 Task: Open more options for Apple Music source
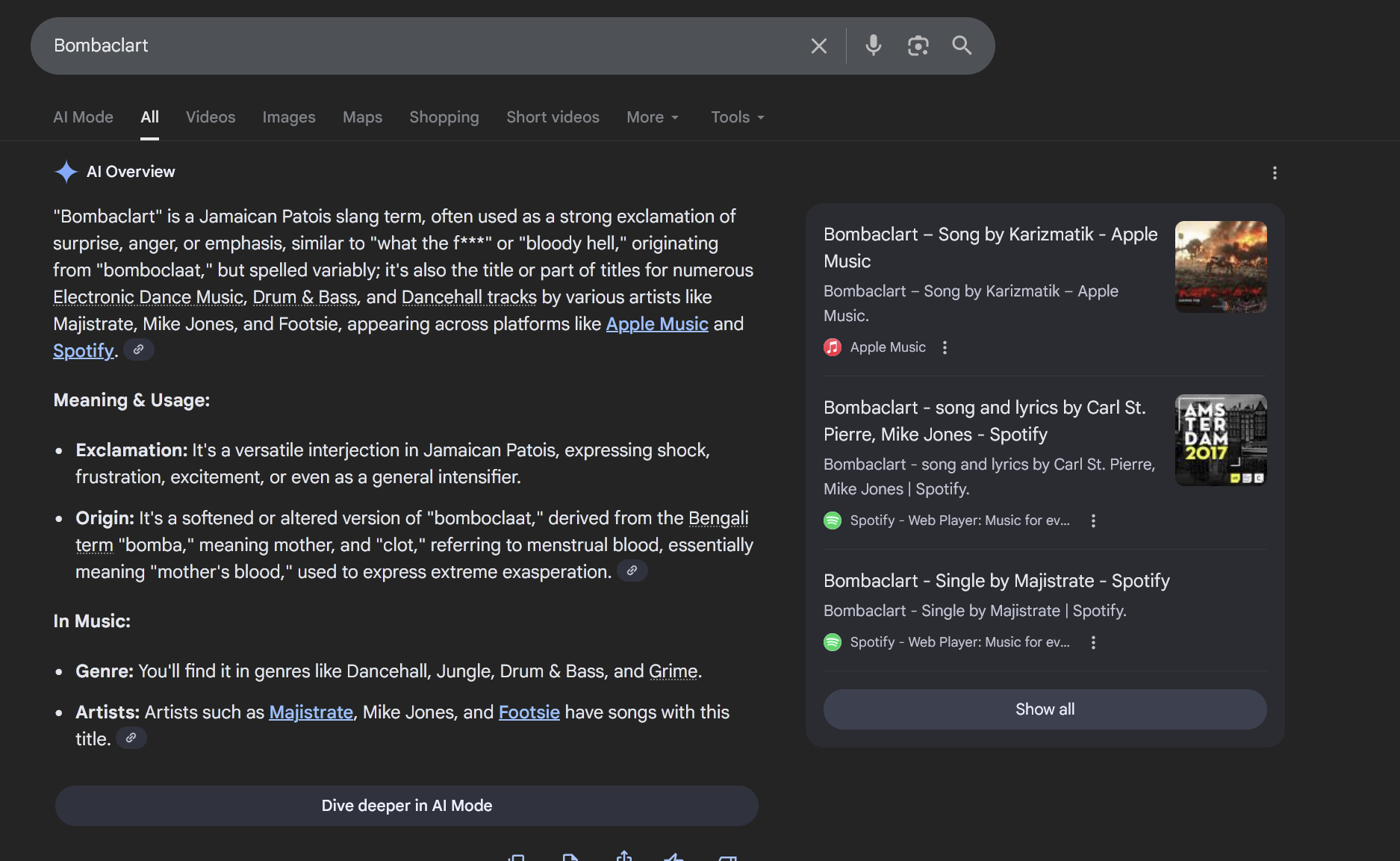click(x=945, y=347)
